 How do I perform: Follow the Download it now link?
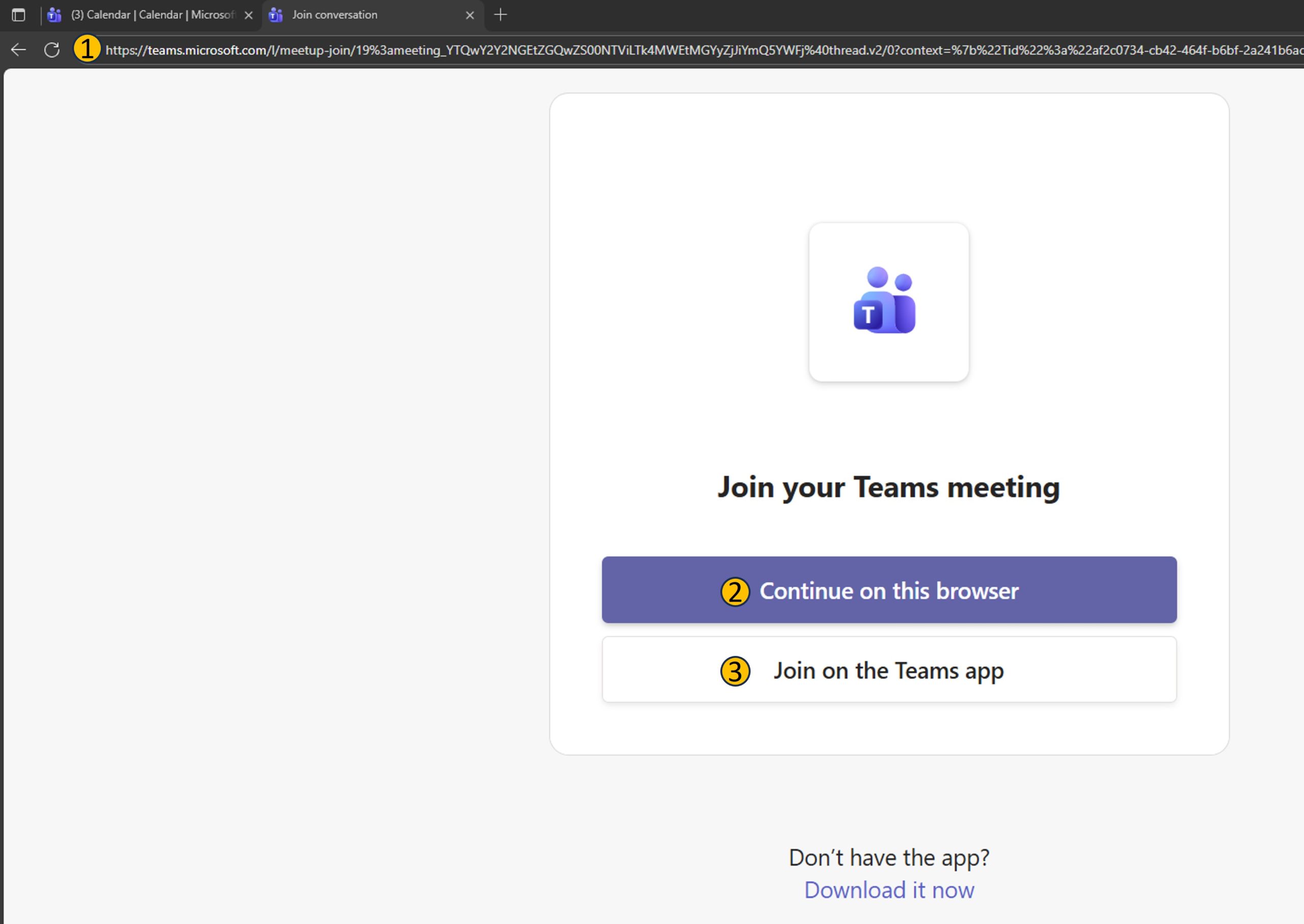tap(889, 890)
